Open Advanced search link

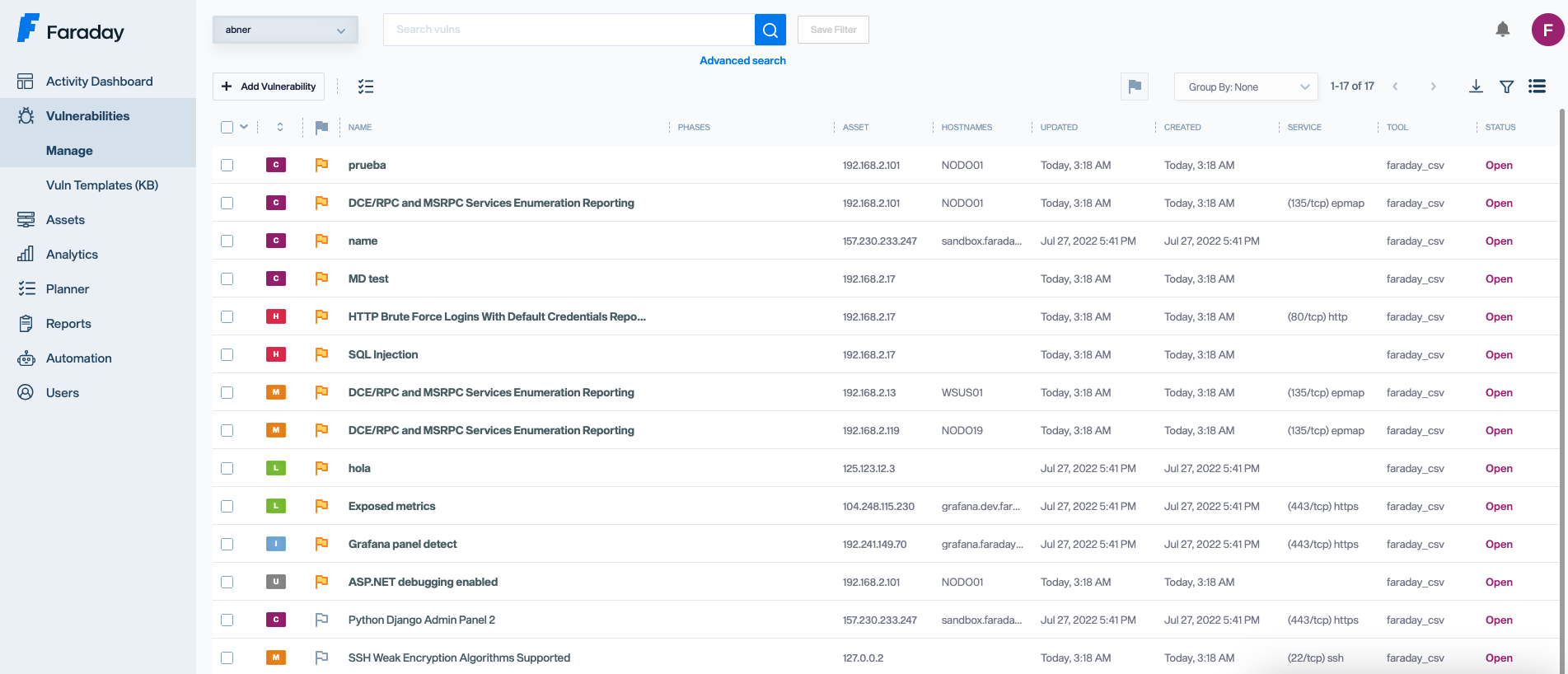tap(742, 60)
